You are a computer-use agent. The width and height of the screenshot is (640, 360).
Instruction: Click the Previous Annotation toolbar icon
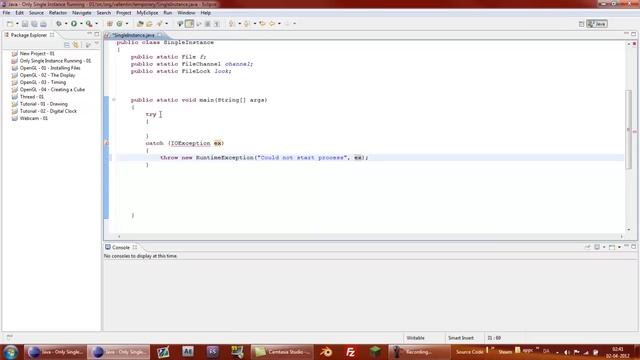tap(247, 24)
